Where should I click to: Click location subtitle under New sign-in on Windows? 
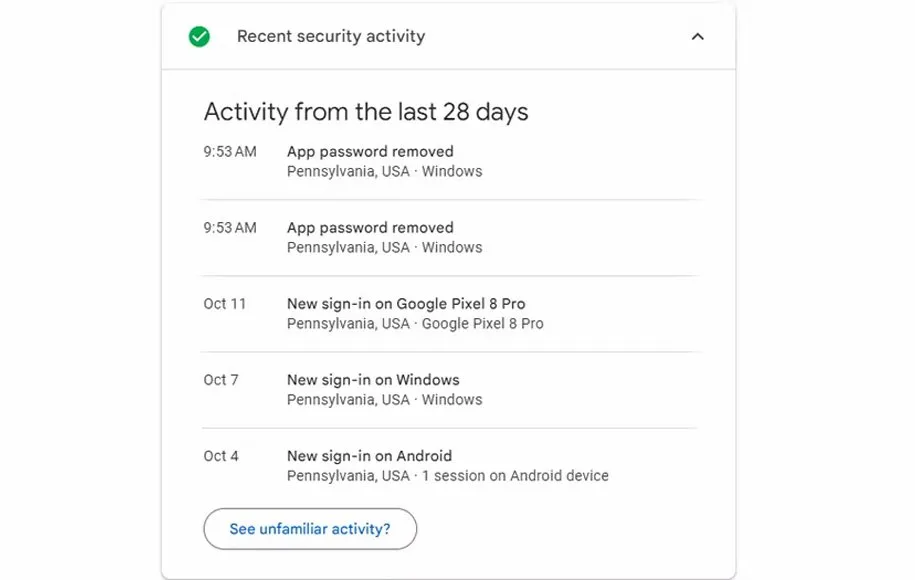(384, 400)
